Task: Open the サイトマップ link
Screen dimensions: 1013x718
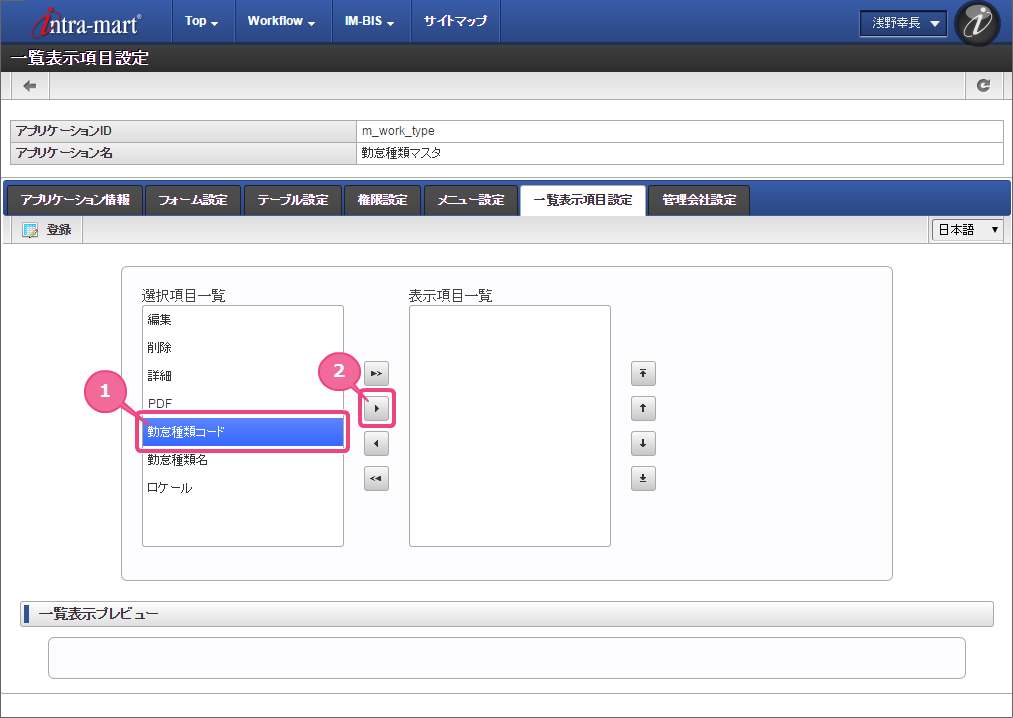Action: 455,21
